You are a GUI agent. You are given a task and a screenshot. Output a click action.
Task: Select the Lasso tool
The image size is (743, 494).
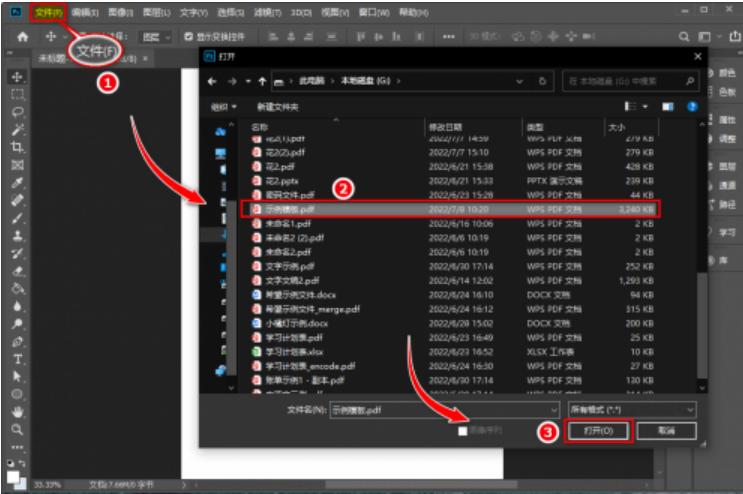(x=17, y=112)
